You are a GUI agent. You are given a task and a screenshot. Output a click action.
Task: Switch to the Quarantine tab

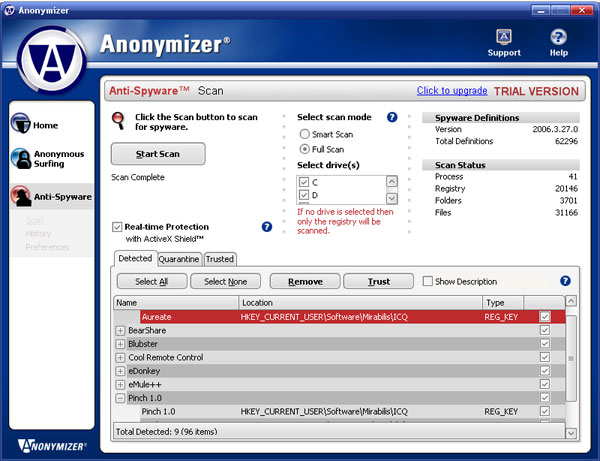179,259
